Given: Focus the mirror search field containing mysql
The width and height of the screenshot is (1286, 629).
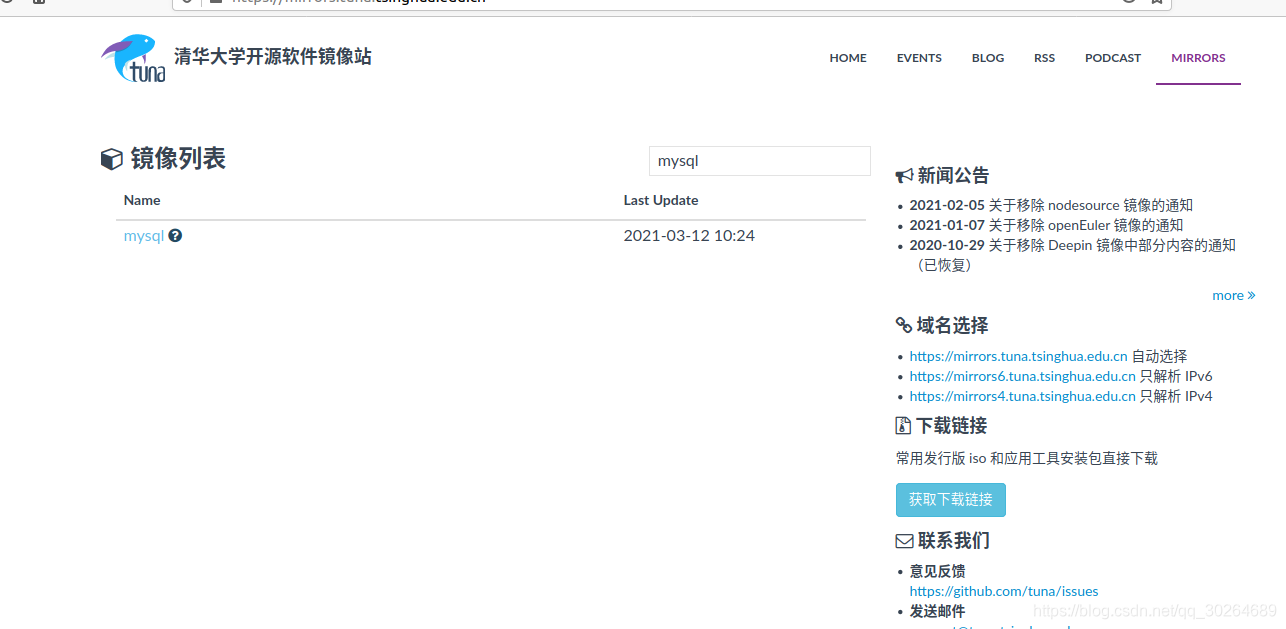Looking at the screenshot, I should point(760,161).
